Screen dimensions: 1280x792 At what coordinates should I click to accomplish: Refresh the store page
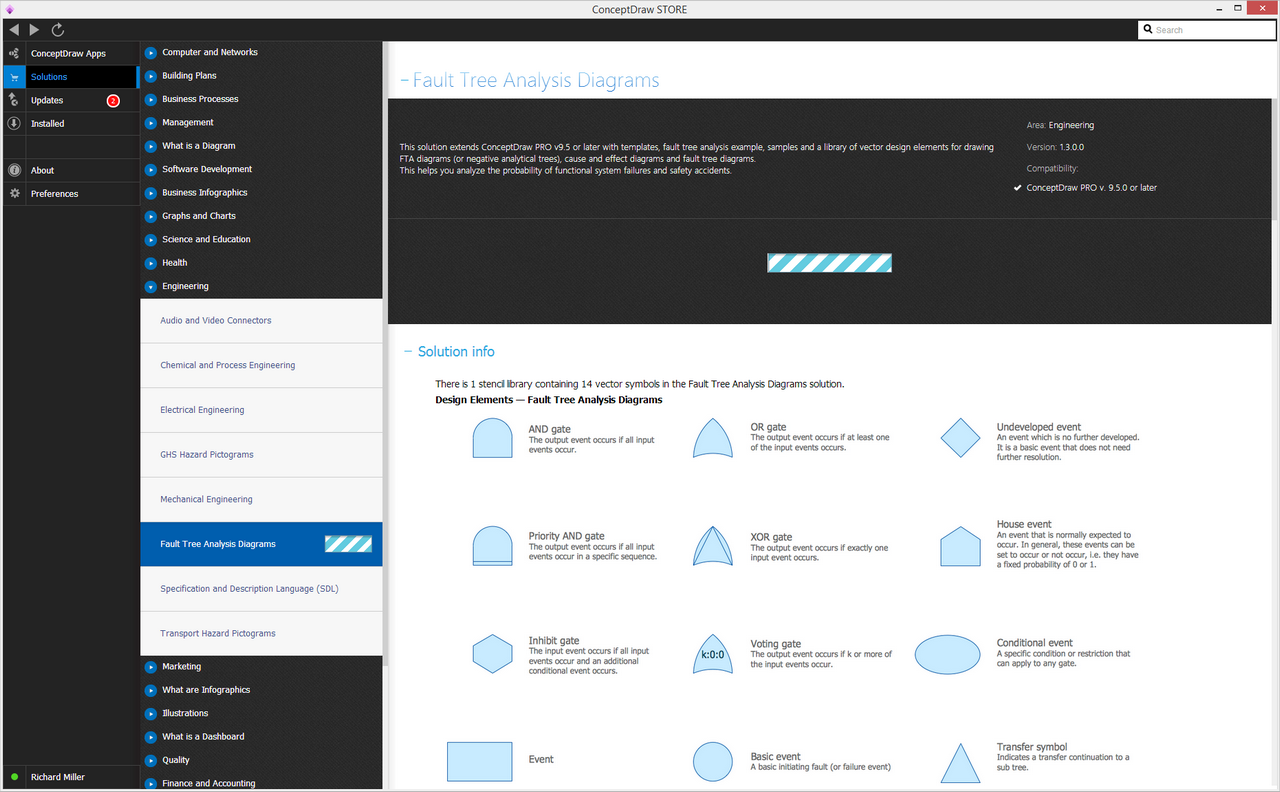(57, 30)
